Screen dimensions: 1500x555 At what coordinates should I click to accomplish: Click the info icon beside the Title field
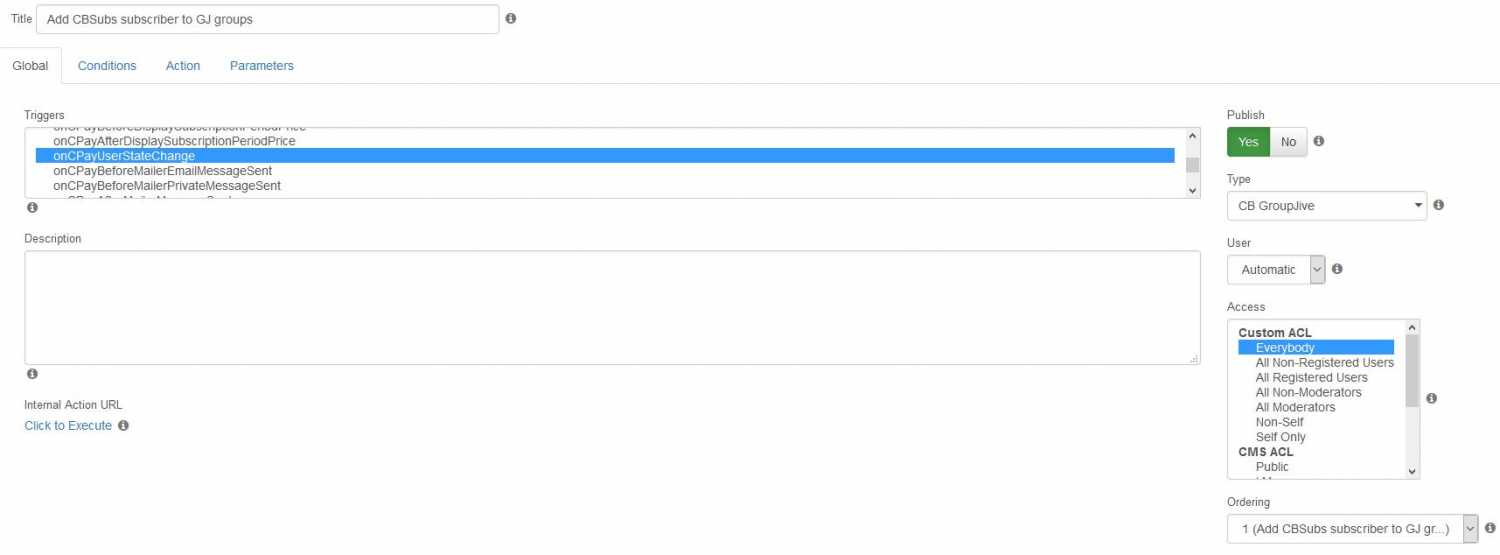[x=511, y=18]
